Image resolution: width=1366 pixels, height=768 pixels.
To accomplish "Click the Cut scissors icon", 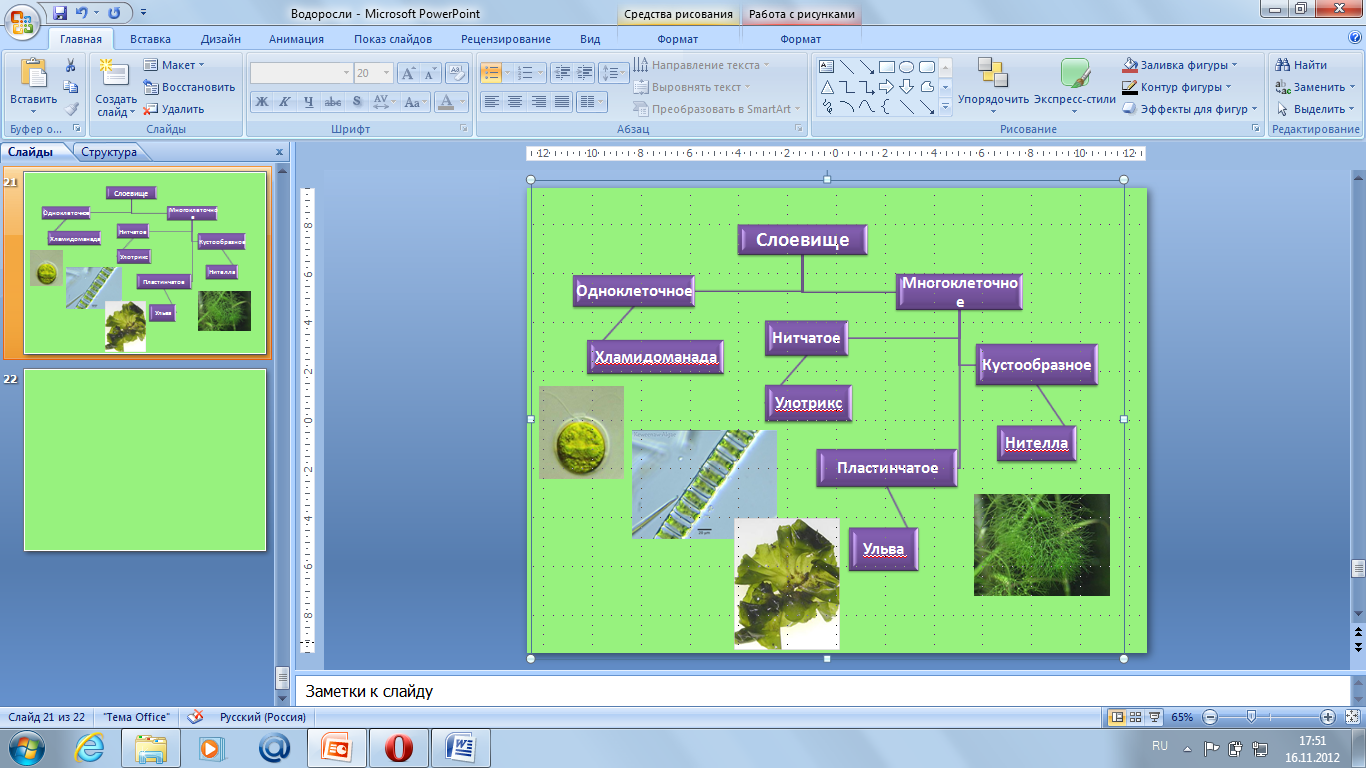I will pyautogui.click(x=71, y=66).
